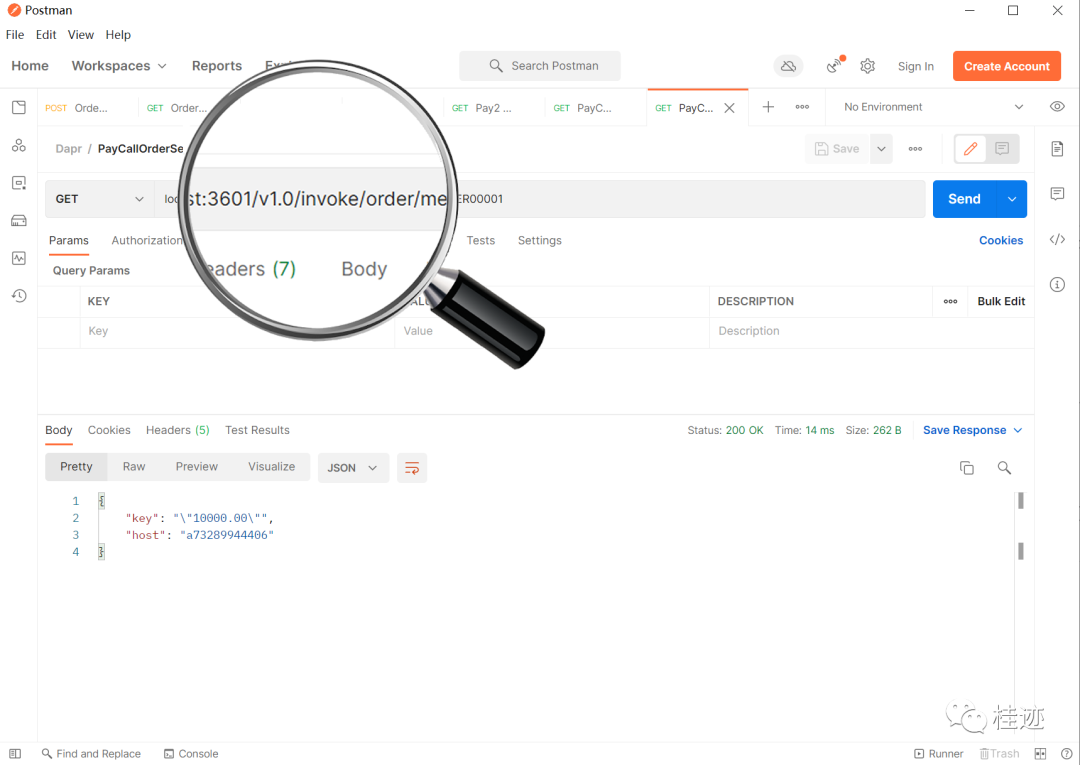This screenshot has height=765, width=1080.
Task: Open new request tab with plus icon
Action: tap(768, 107)
